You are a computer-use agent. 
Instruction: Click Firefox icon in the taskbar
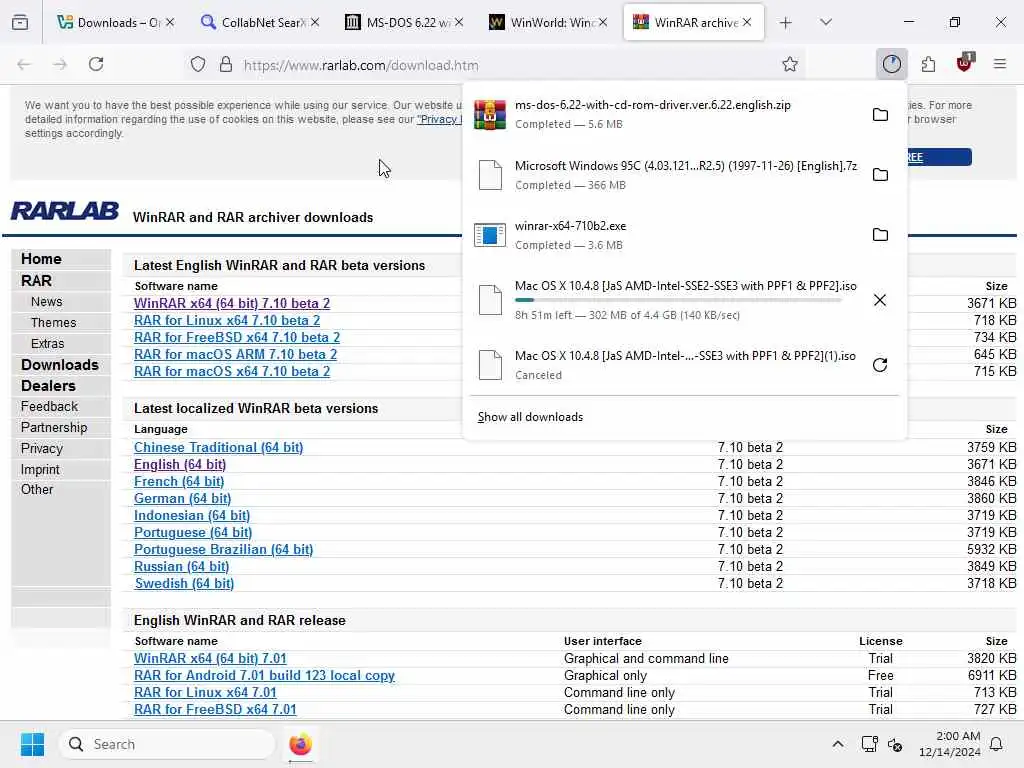click(x=300, y=744)
